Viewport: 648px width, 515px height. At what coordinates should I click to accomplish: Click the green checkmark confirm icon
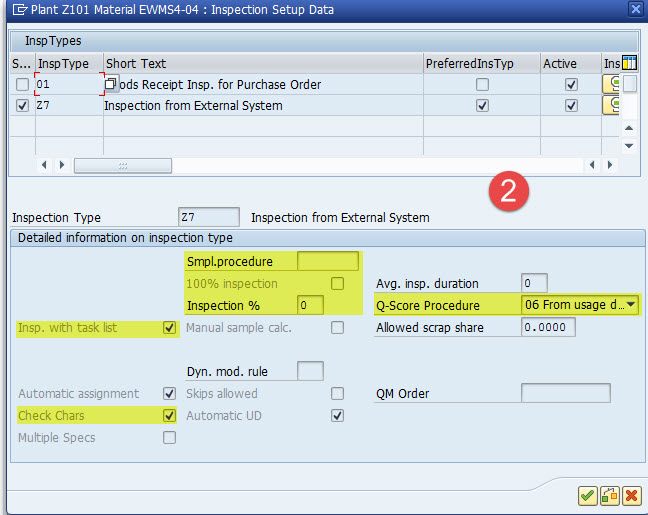click(587, 495)
